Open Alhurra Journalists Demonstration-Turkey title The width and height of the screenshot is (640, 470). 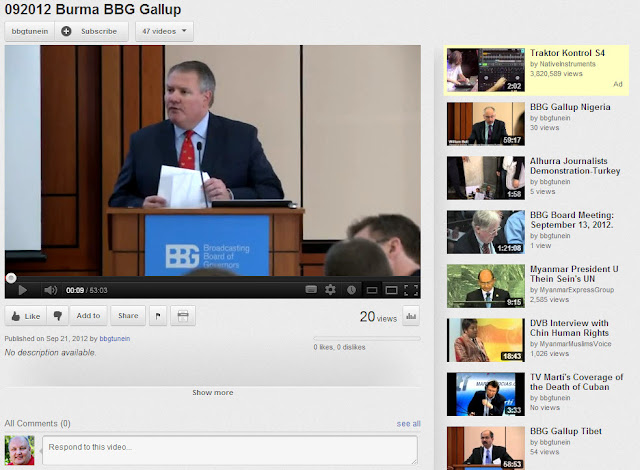575,166
